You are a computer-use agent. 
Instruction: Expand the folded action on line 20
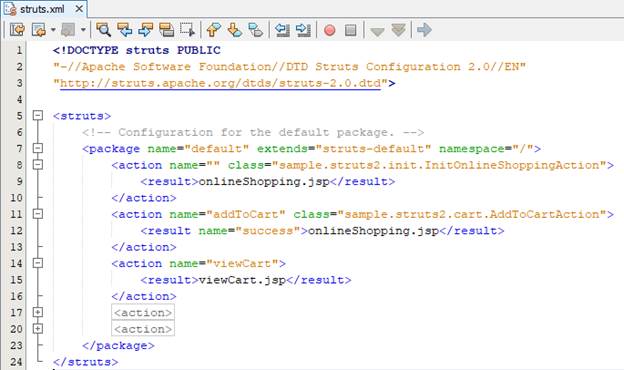[38, 329]
